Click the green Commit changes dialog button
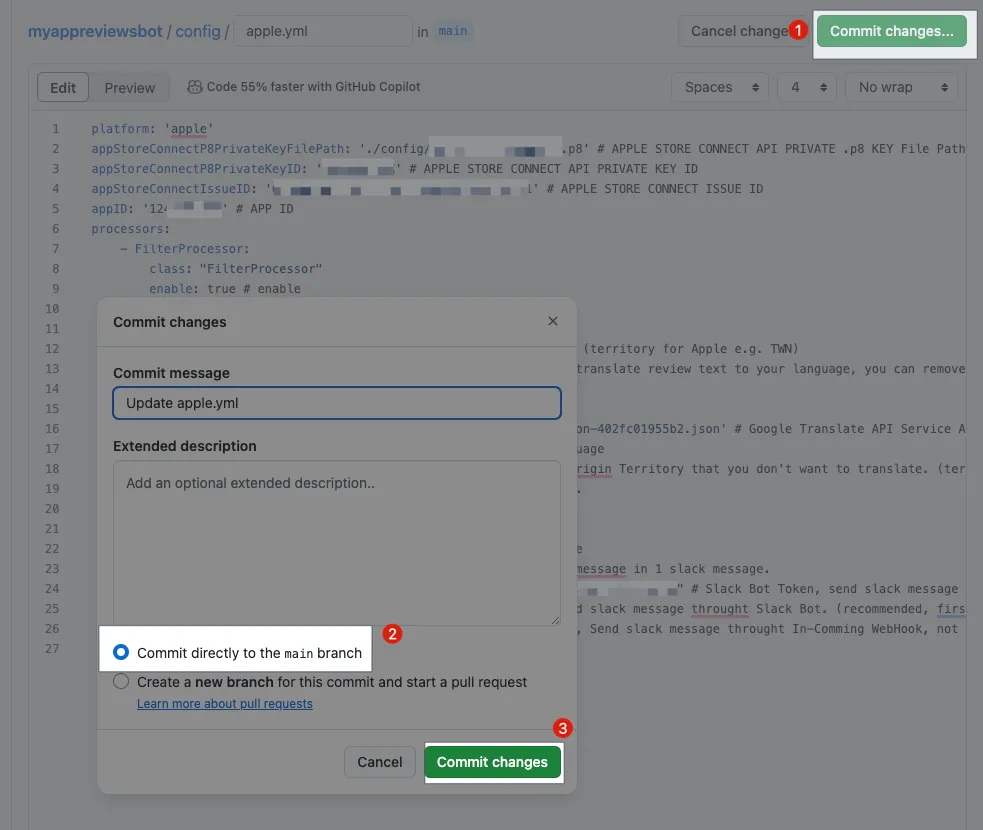The image size is (983, 830). pyautogui.click(x=492, y=762)
